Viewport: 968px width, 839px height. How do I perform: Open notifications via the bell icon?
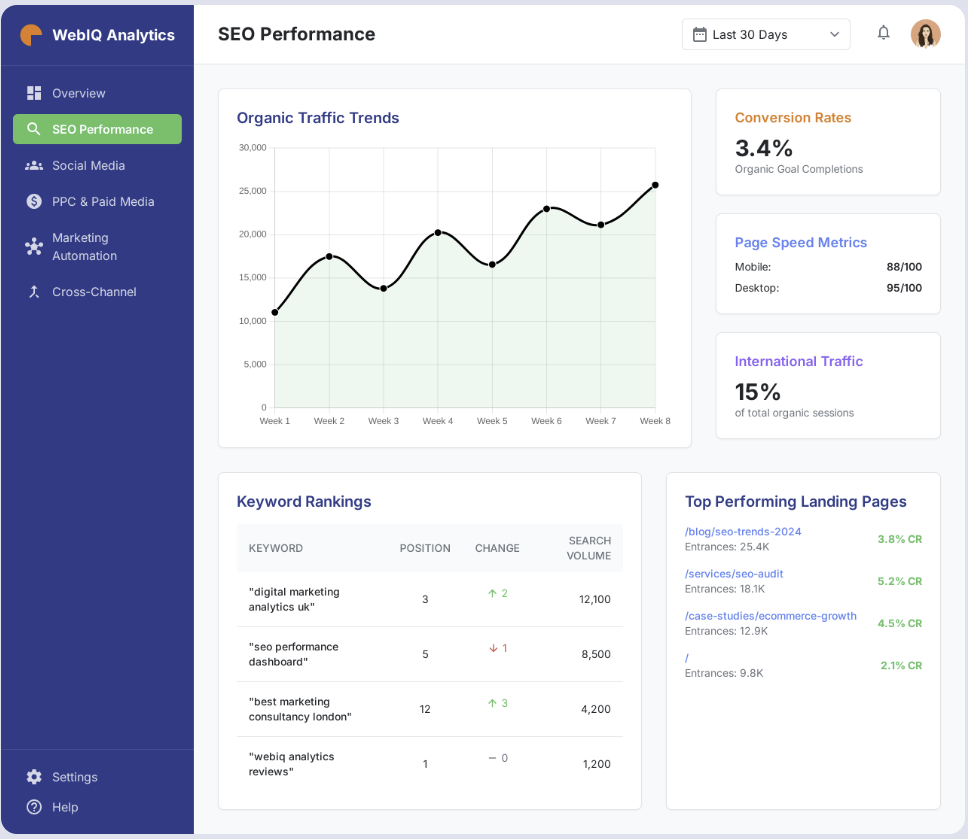(x=883, y=34)
